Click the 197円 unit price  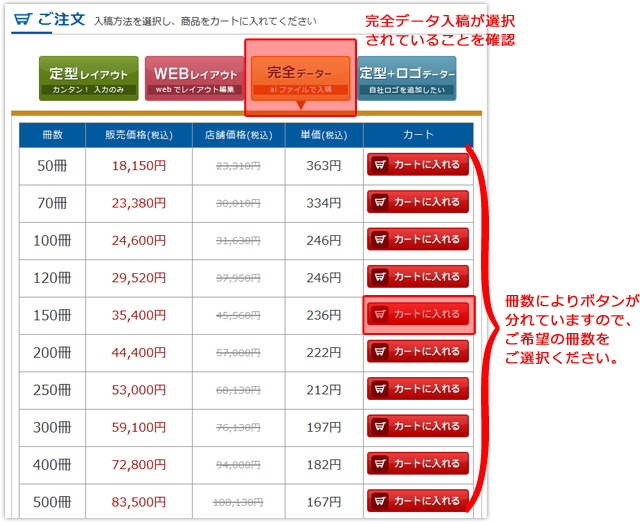(x=324, y=427)
